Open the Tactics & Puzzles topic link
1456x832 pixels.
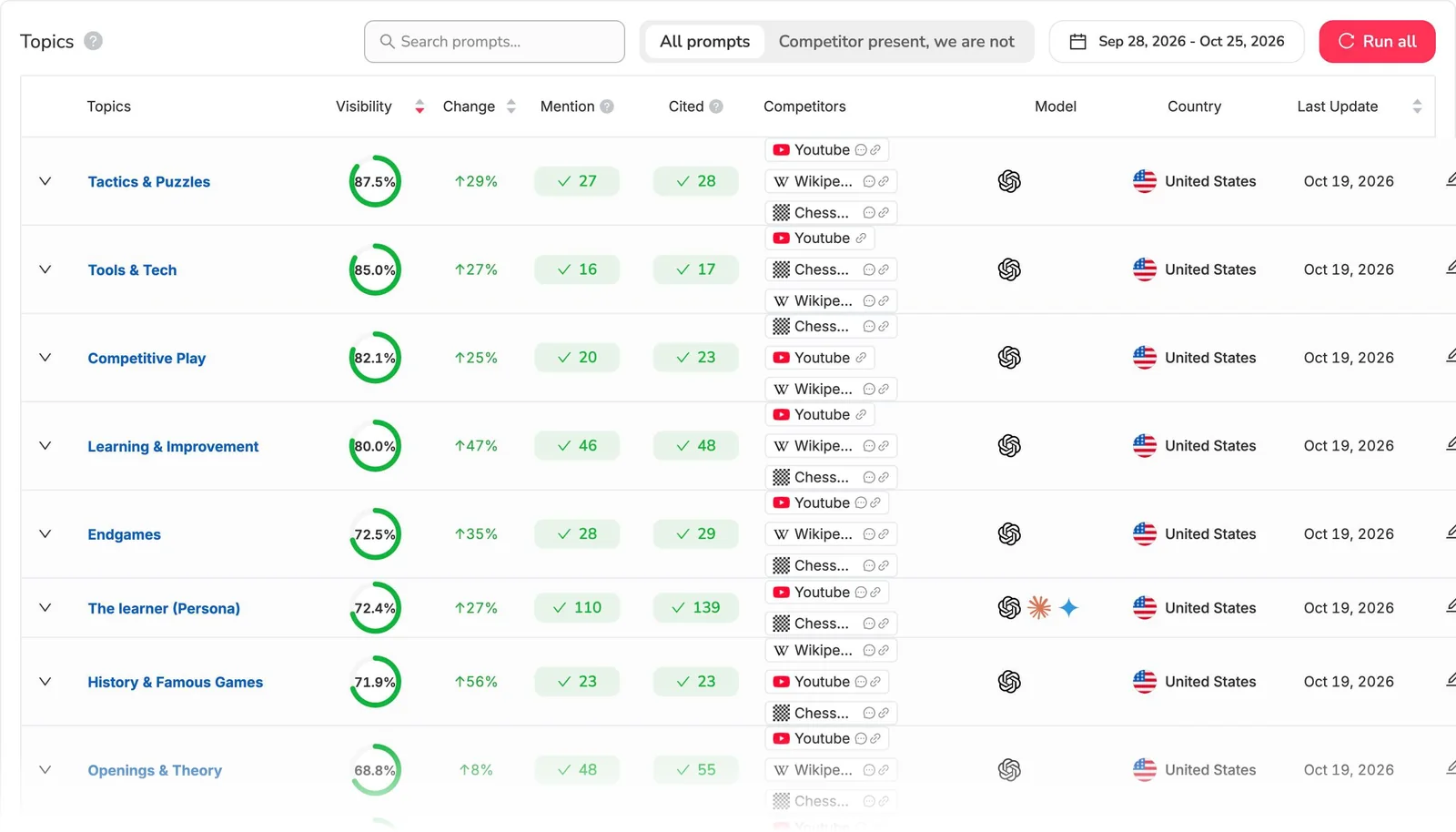(x=149, y=181)
